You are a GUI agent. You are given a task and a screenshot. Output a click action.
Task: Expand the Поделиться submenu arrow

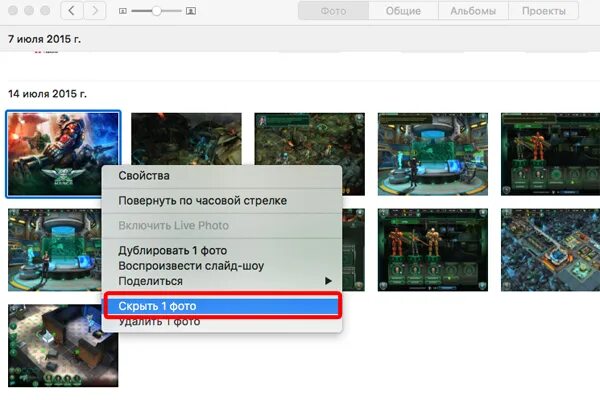(328, 281)
